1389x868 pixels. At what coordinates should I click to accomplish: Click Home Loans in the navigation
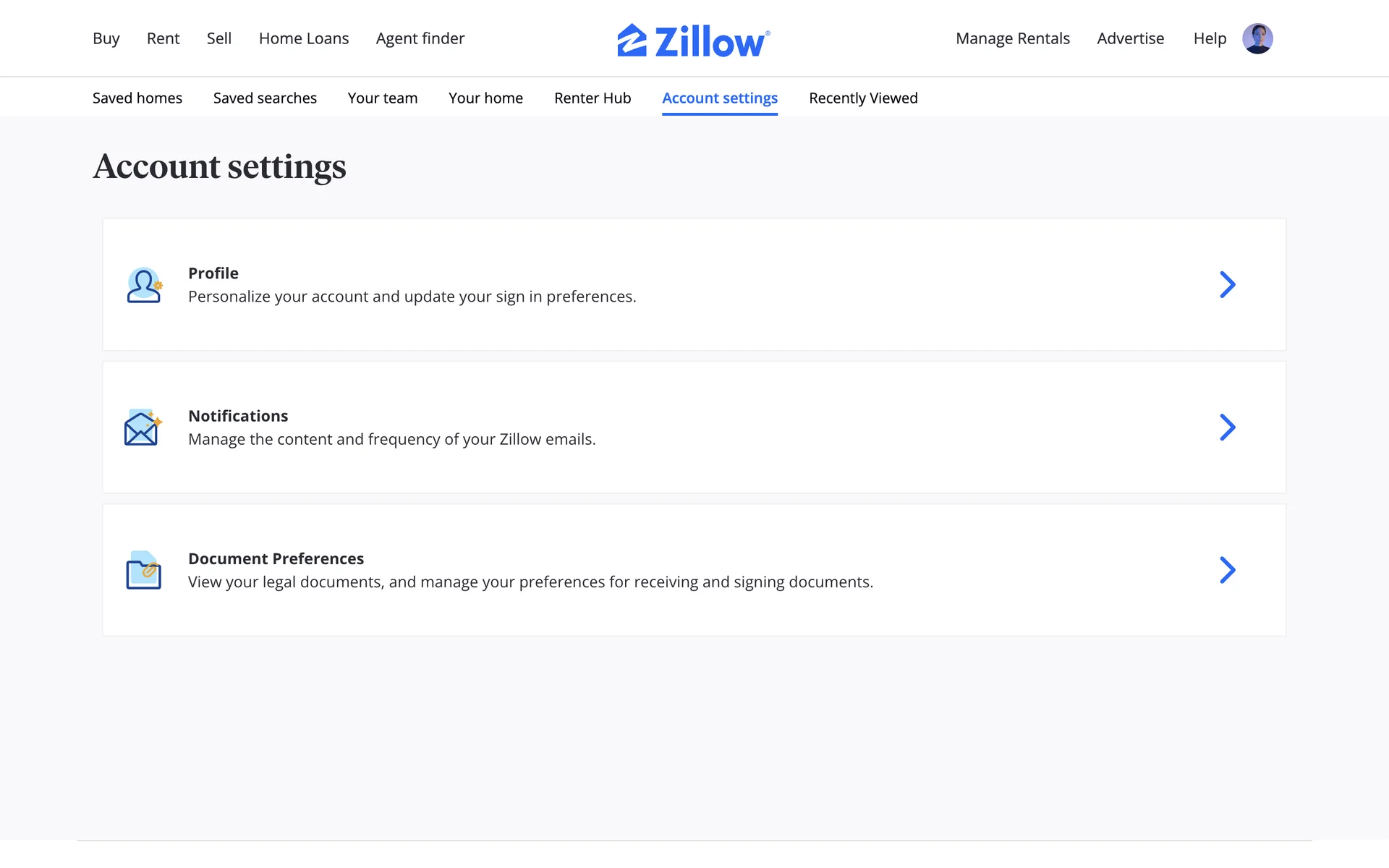click(x=304, y=39)
